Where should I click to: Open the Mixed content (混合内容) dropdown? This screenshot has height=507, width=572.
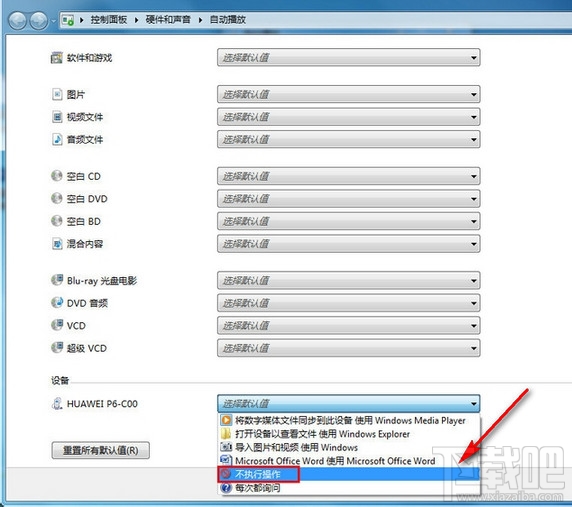(348, 244)
